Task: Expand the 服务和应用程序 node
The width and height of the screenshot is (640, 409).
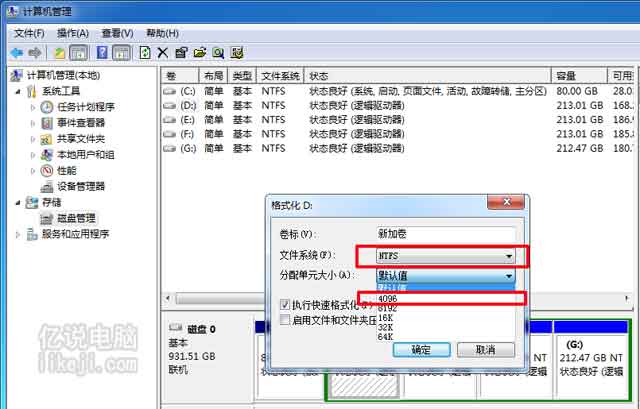Action: pos(18,234)
